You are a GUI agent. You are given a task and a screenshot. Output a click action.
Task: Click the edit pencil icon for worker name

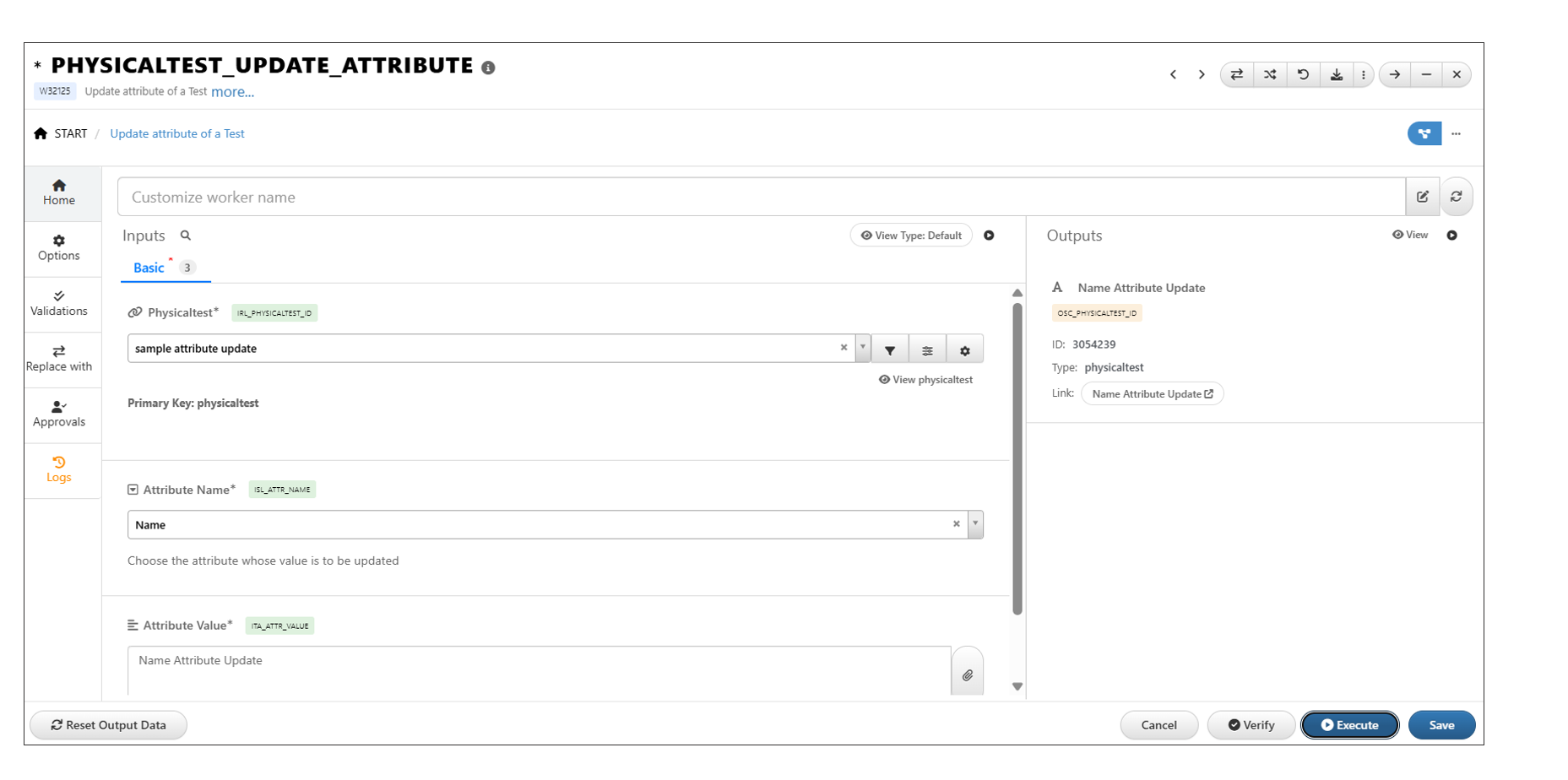1423,197
